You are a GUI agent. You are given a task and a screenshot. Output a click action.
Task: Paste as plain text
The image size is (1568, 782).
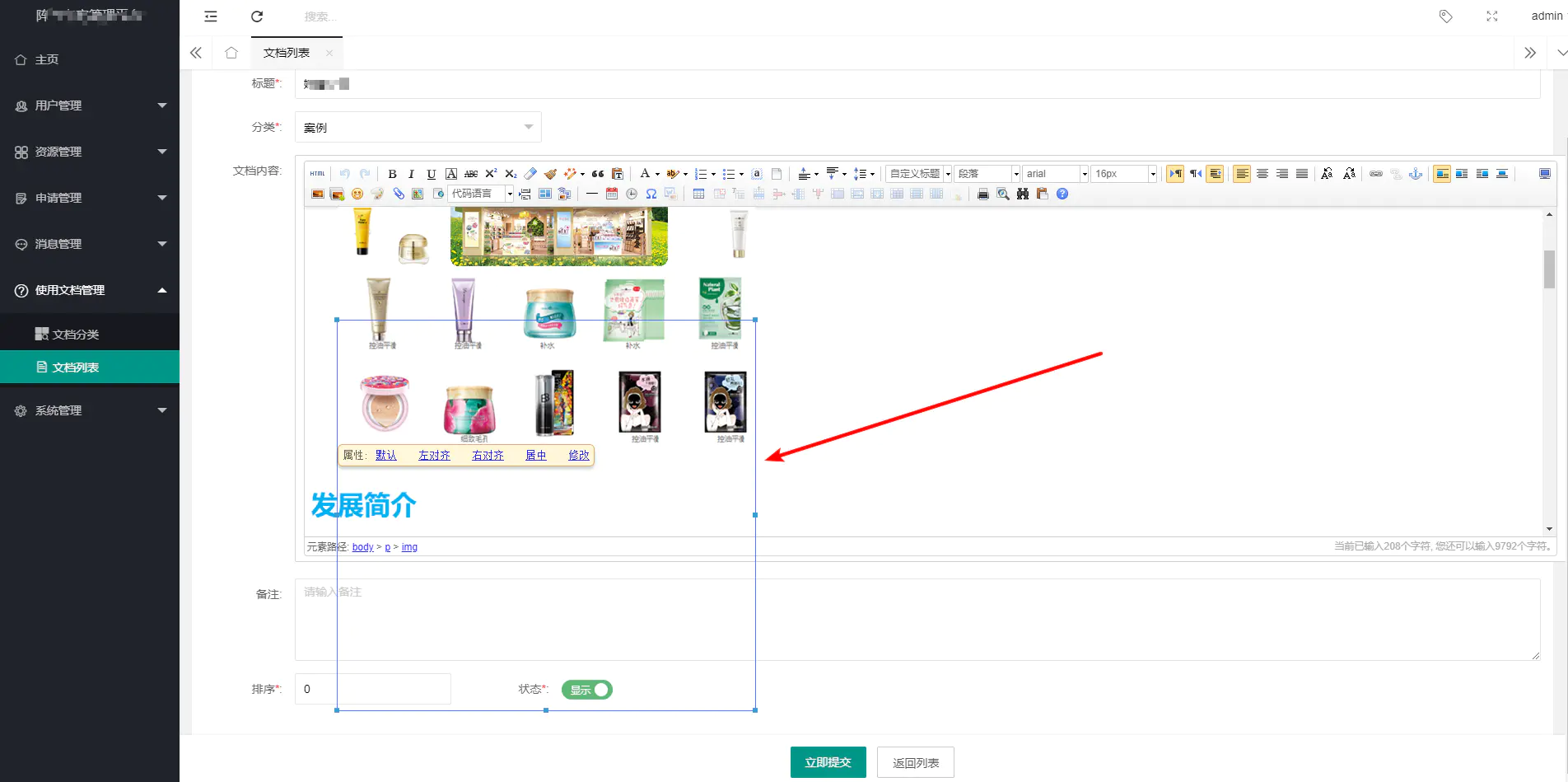click(618, 174)
